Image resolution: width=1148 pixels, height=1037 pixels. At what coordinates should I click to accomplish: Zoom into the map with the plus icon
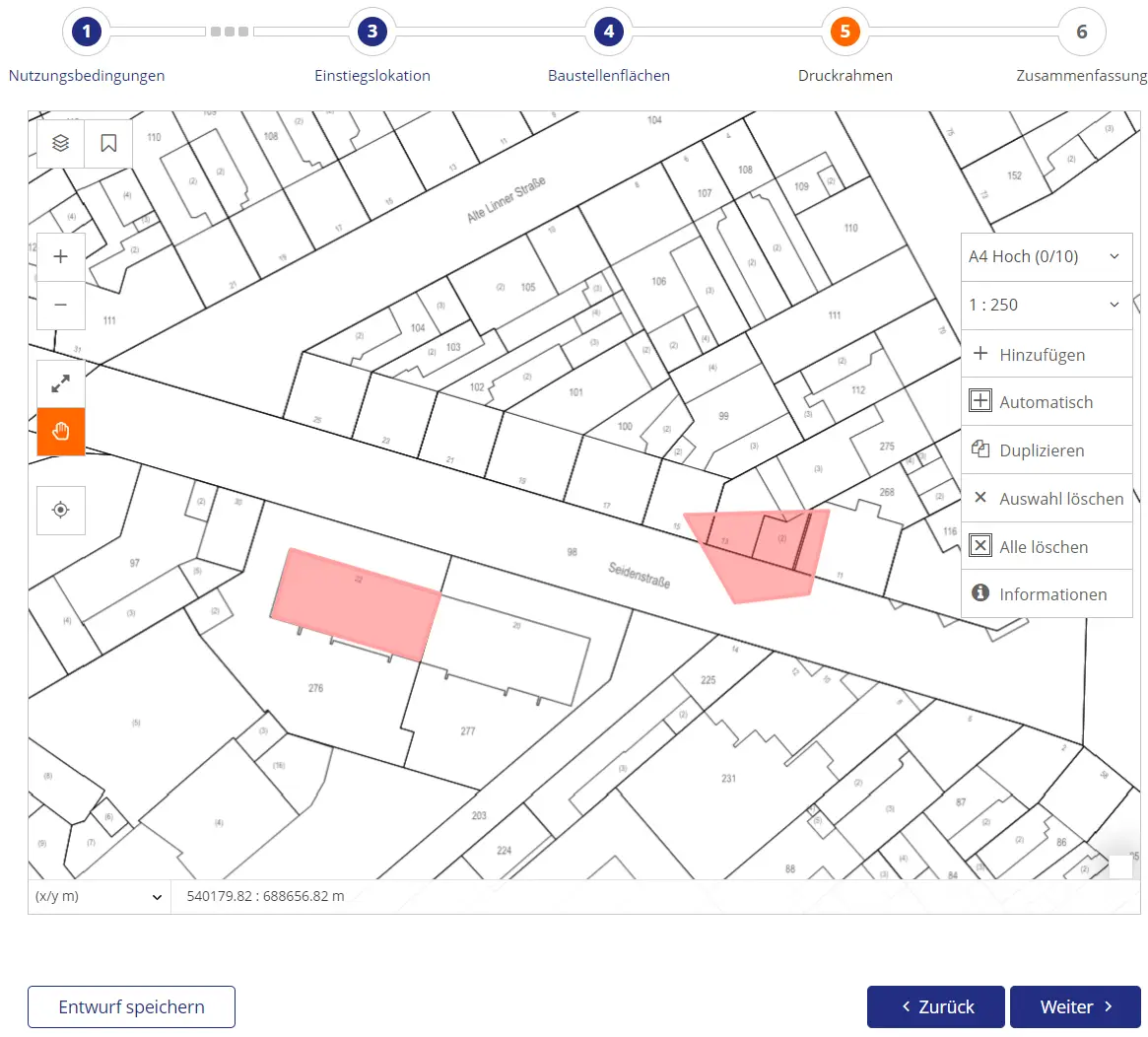point(60,255)
